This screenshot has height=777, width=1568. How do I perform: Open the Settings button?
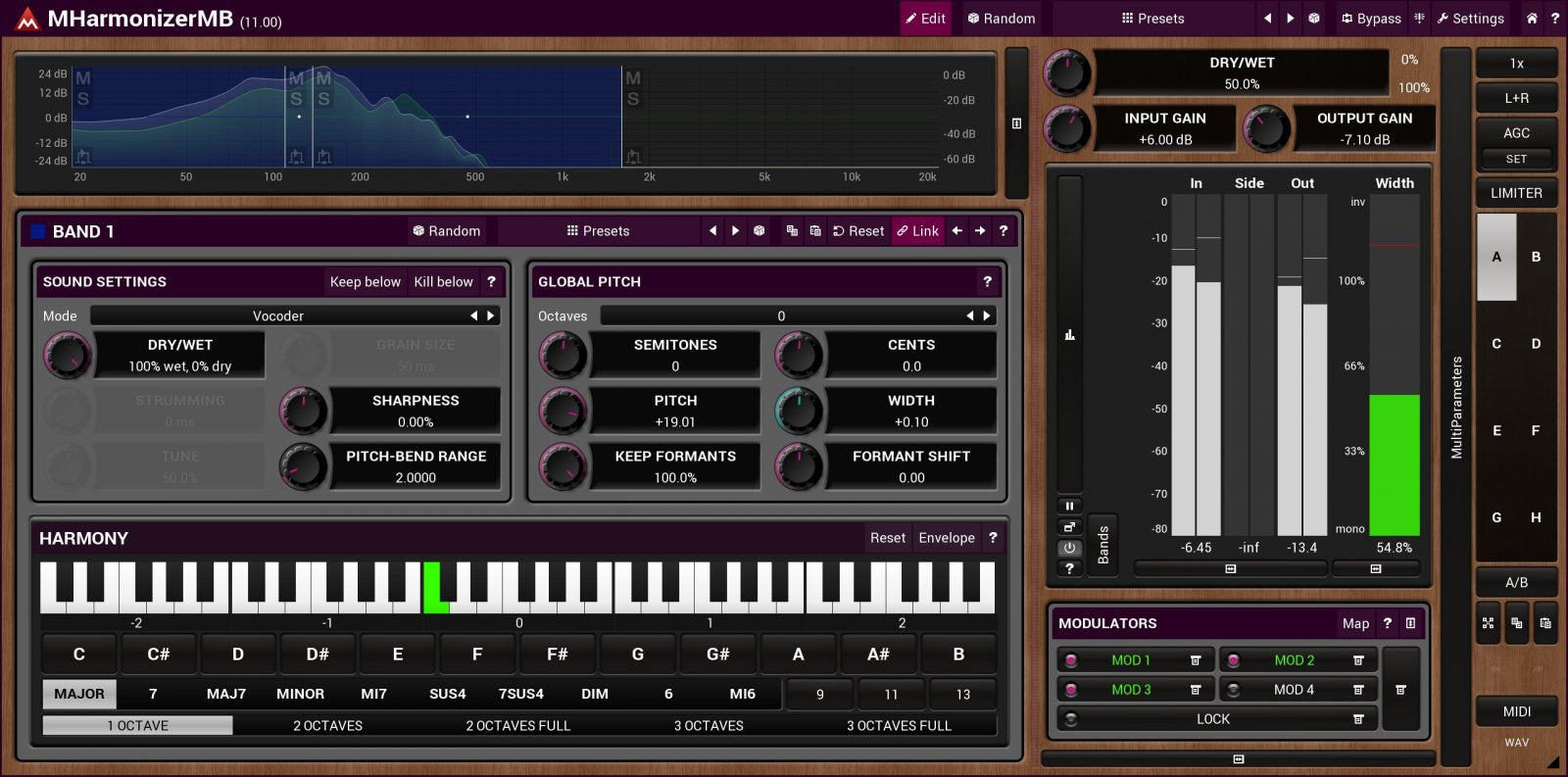[x=1470, y=18]
